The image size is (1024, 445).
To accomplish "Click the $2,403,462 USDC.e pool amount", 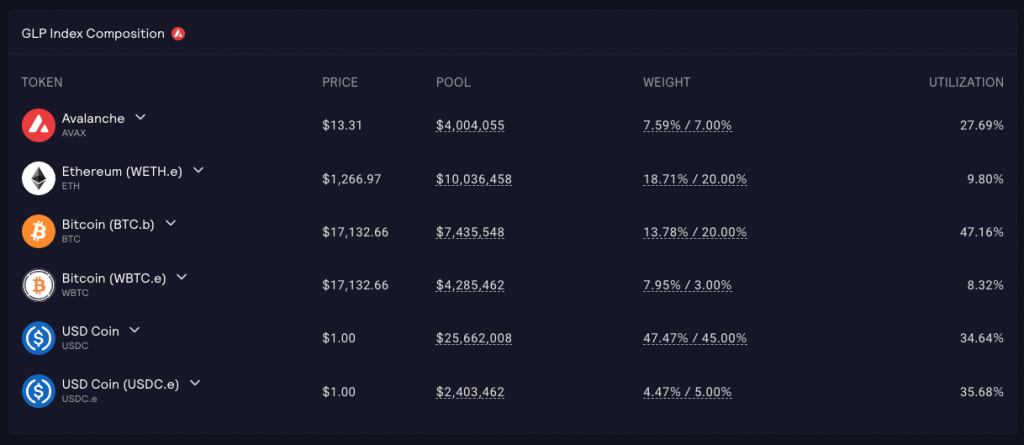I will [470, 392].
